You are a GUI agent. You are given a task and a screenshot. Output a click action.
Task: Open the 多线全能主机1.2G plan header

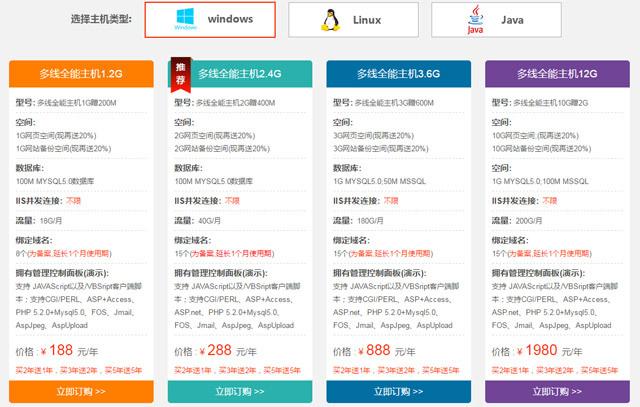coord(81,74)
